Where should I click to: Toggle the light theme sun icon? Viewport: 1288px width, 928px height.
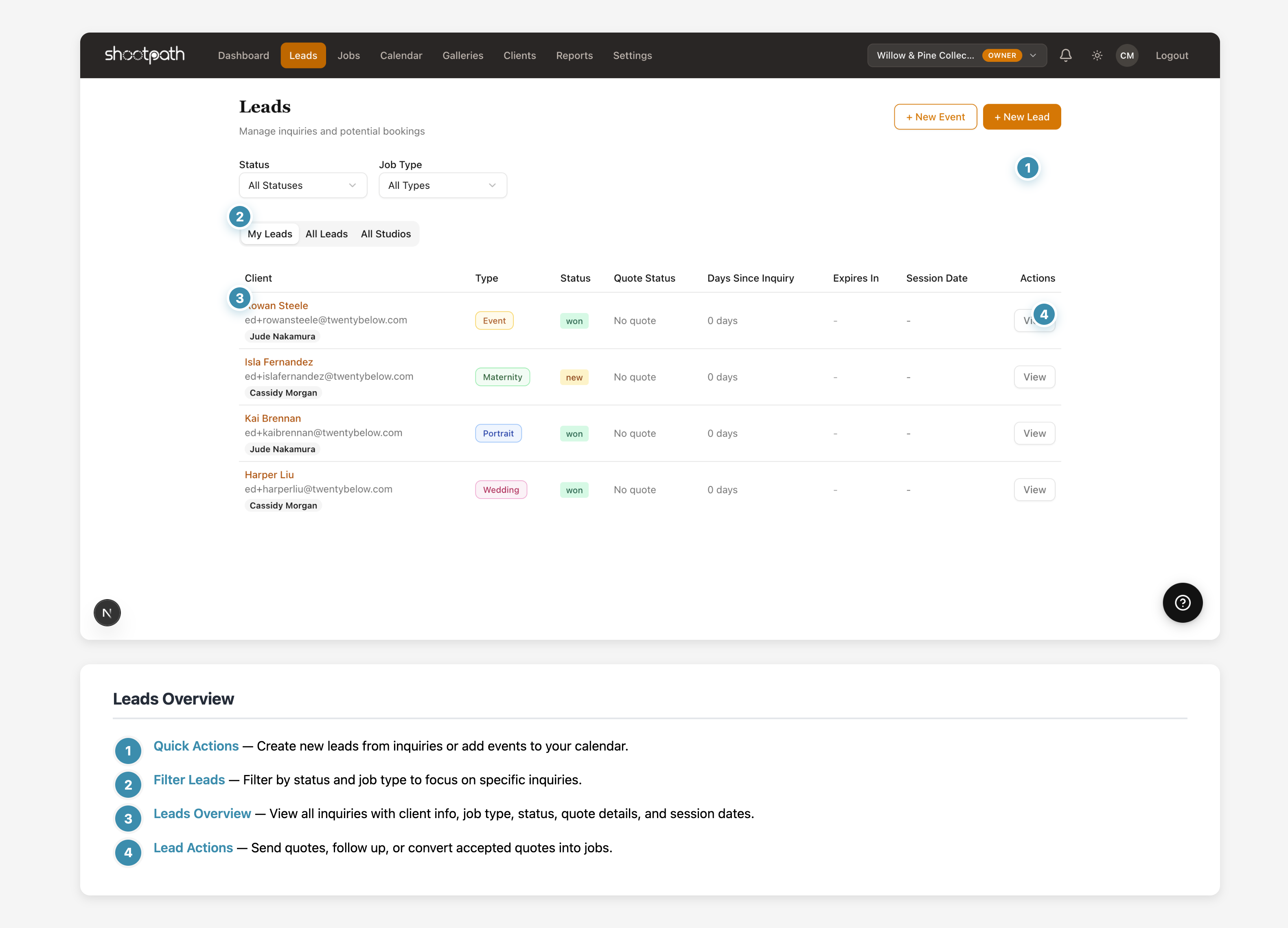(1097, 55)
